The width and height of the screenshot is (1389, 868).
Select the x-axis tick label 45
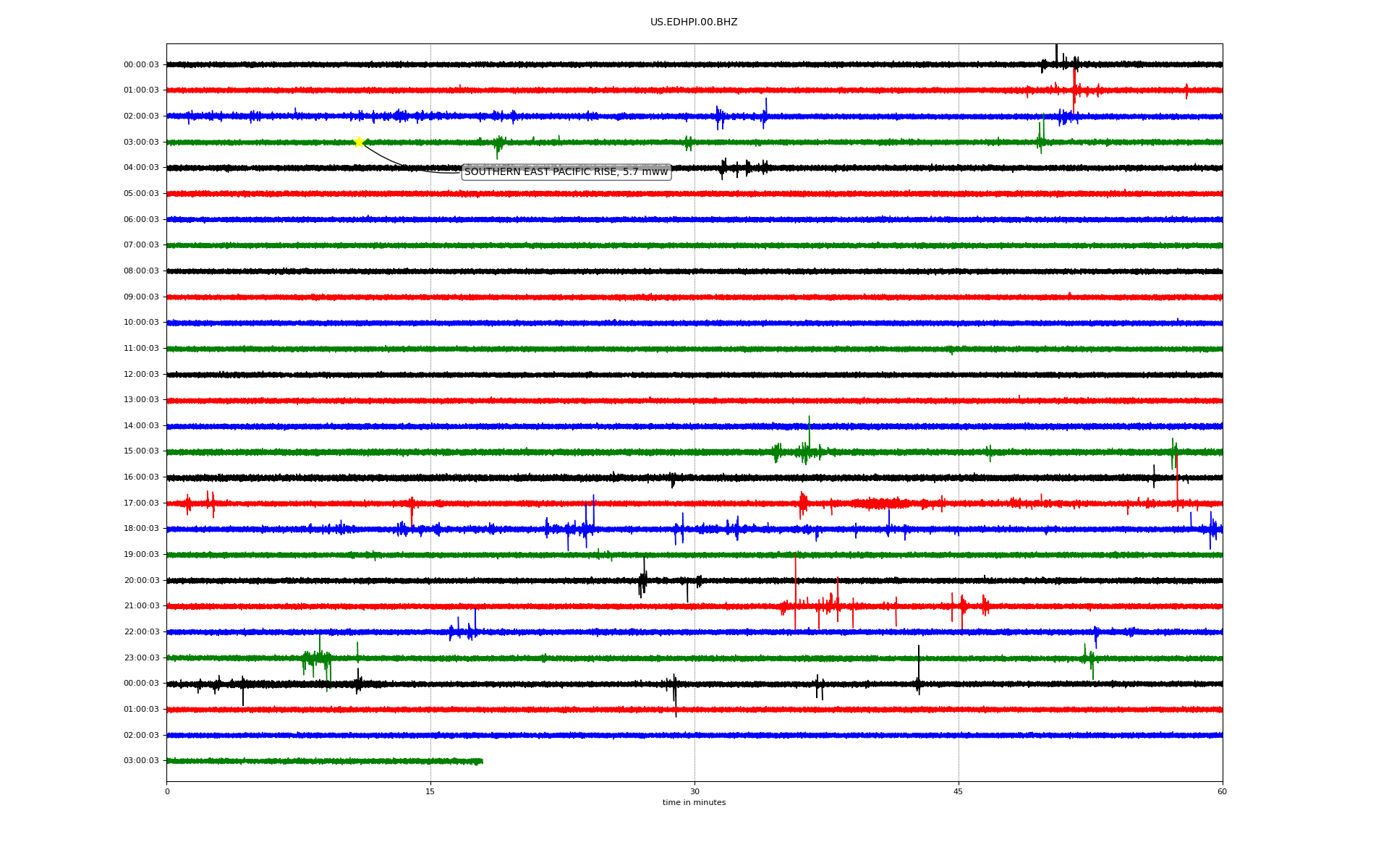pos(959,791)
